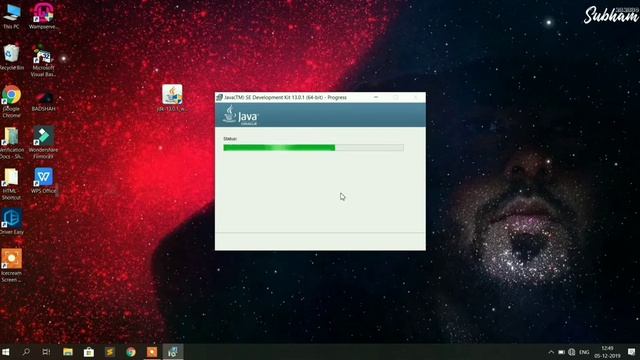Viewport: 640px width, 360px height.
Task: Open This PC desktop icon
Action: (x=11, y=16)
